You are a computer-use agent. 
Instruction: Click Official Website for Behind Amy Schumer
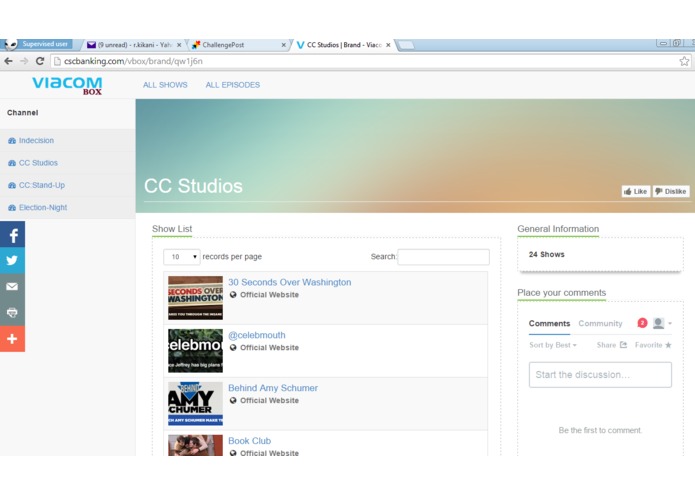pos(269,401)
